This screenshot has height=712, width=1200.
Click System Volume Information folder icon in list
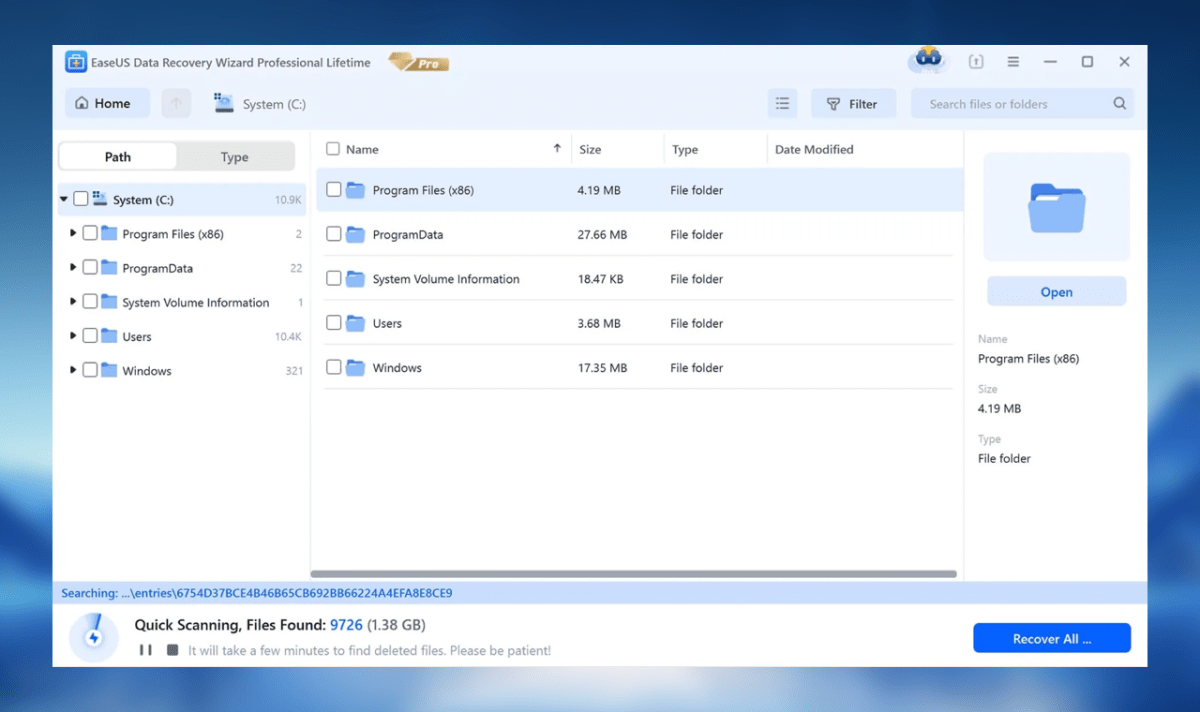[x=356, y=279]
